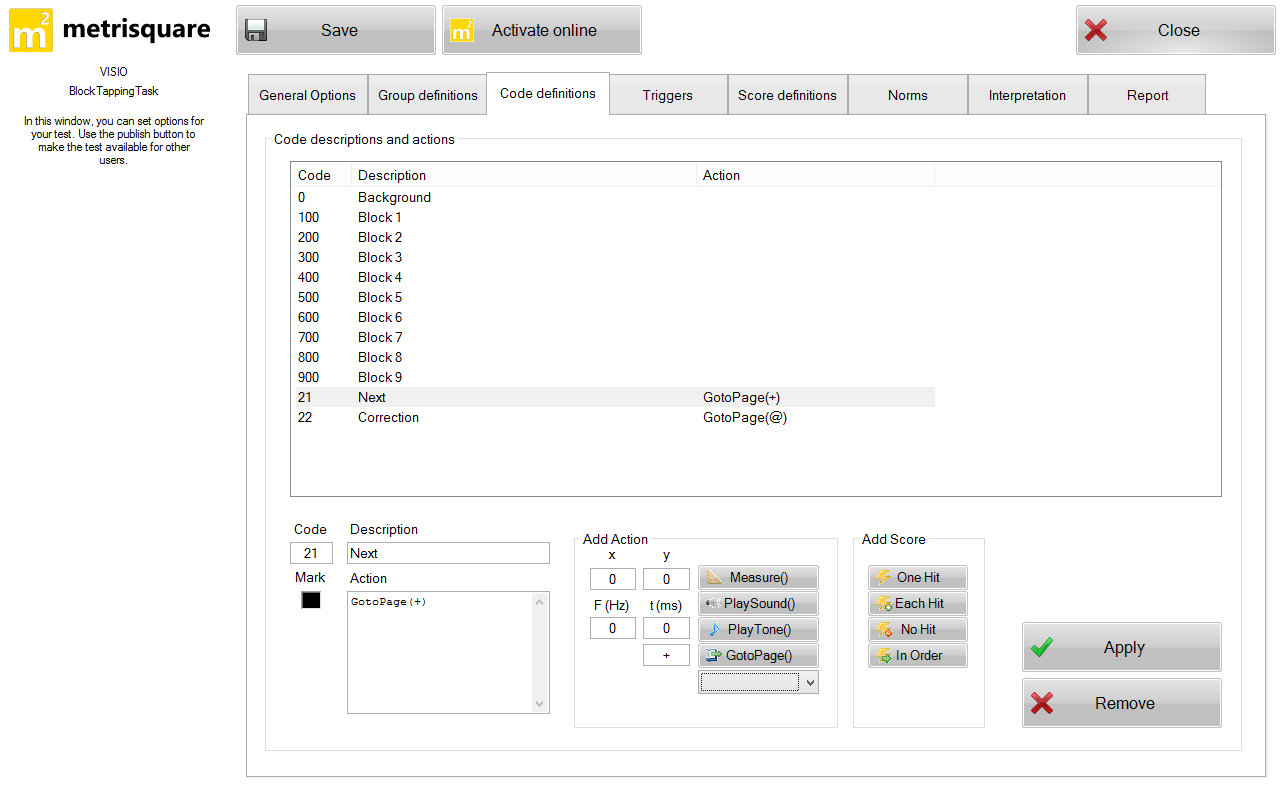The width and height of the screenshot is (1280, 800).
Task: Go to the General Options tab
Action: coord(307,95)
